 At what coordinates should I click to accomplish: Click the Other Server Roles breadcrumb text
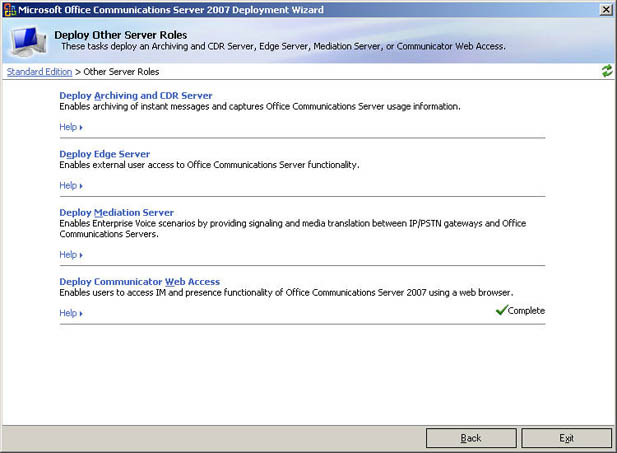click(121, 72)
